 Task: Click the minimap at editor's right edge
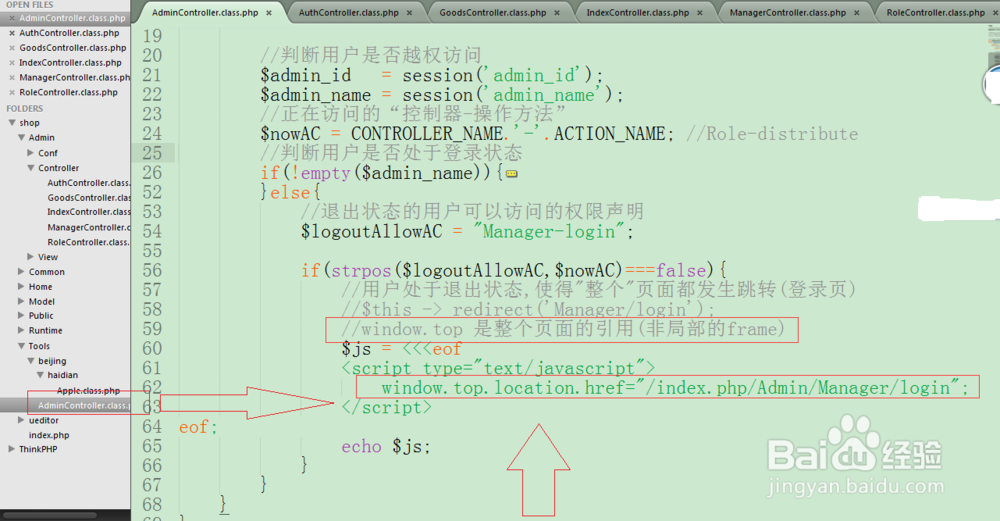[994, 45]
